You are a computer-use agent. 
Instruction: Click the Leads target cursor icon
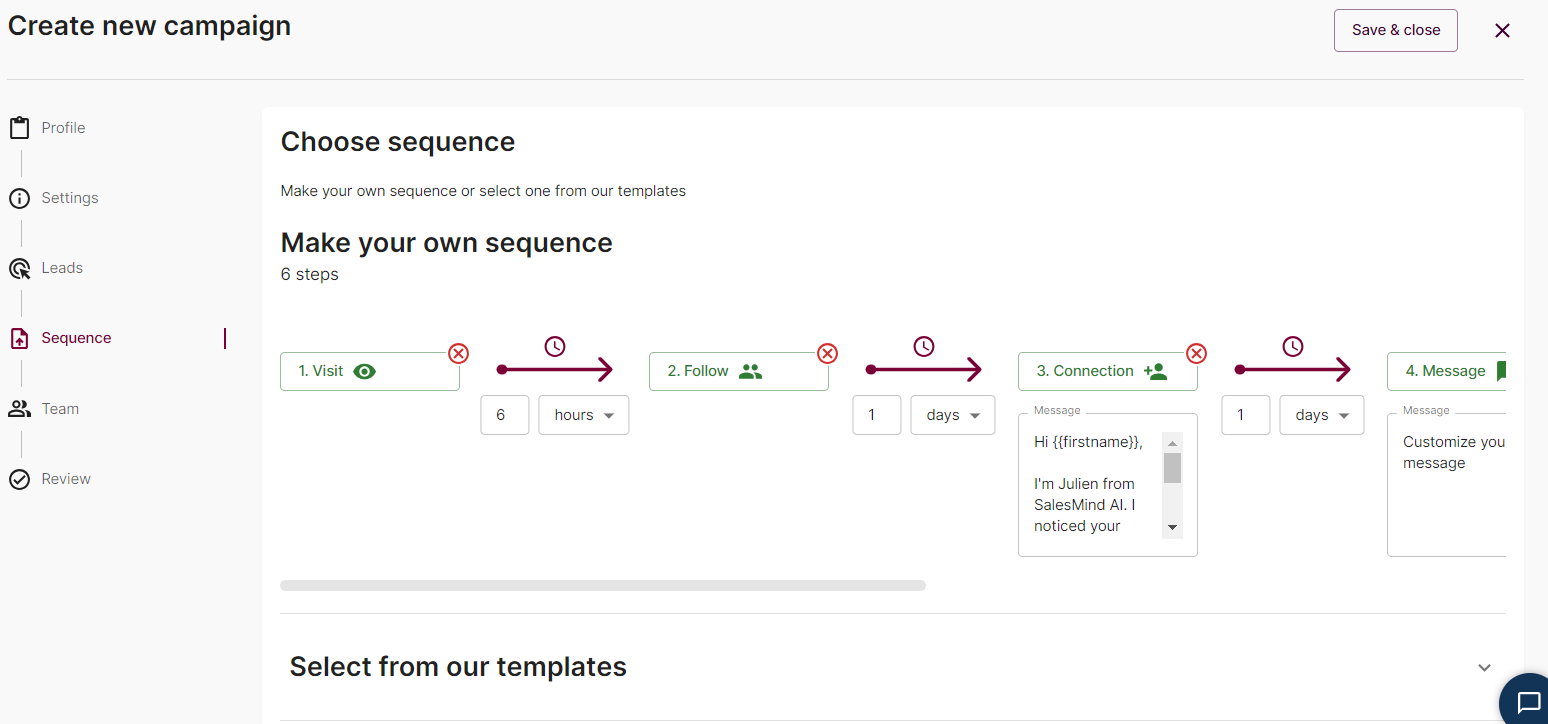tap(19, 268)
